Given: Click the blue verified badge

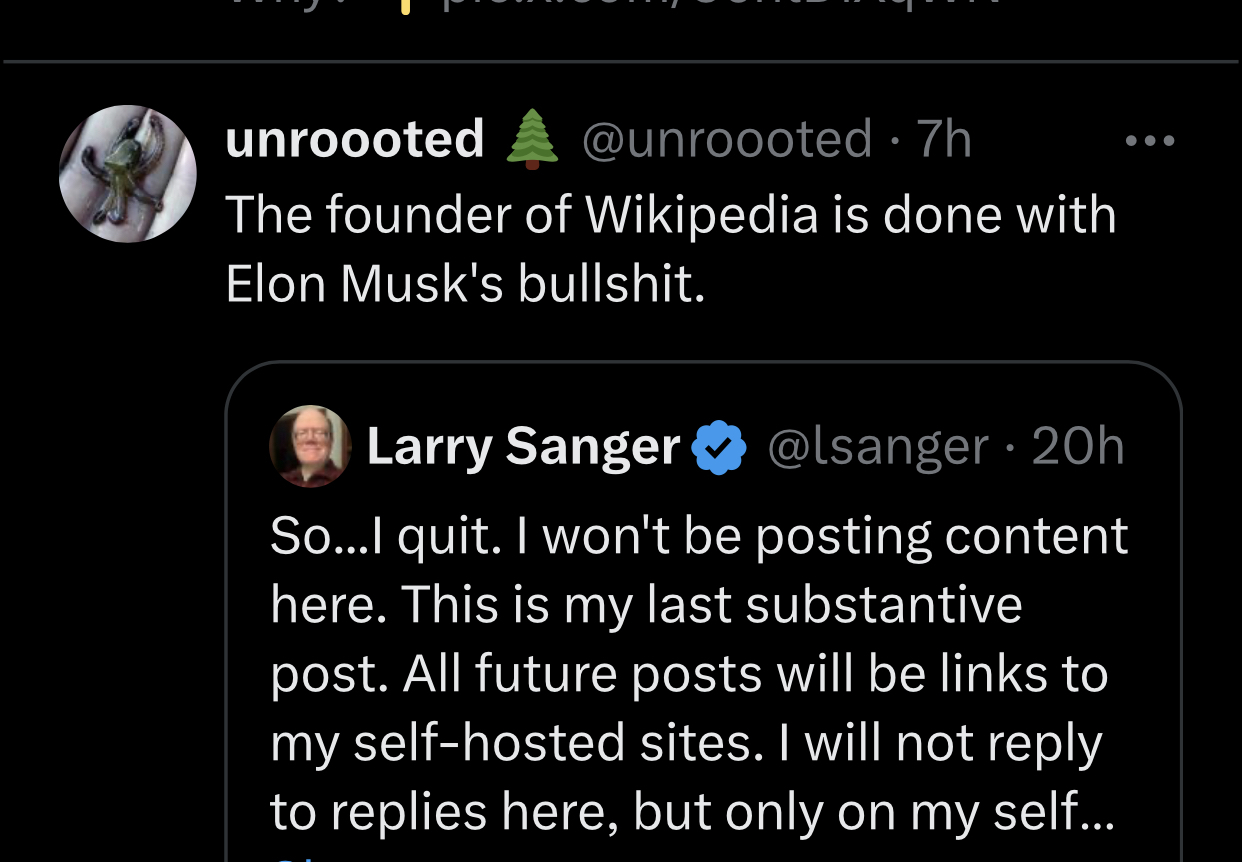Looking at the screenshot, I should (x=720, y=447).
